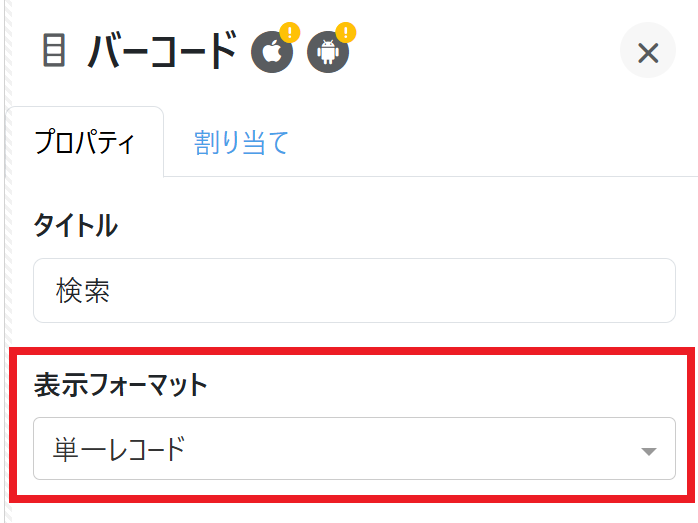Click the warning badge on the Android icon
The image size is (698, 523).
pos(346,33)
